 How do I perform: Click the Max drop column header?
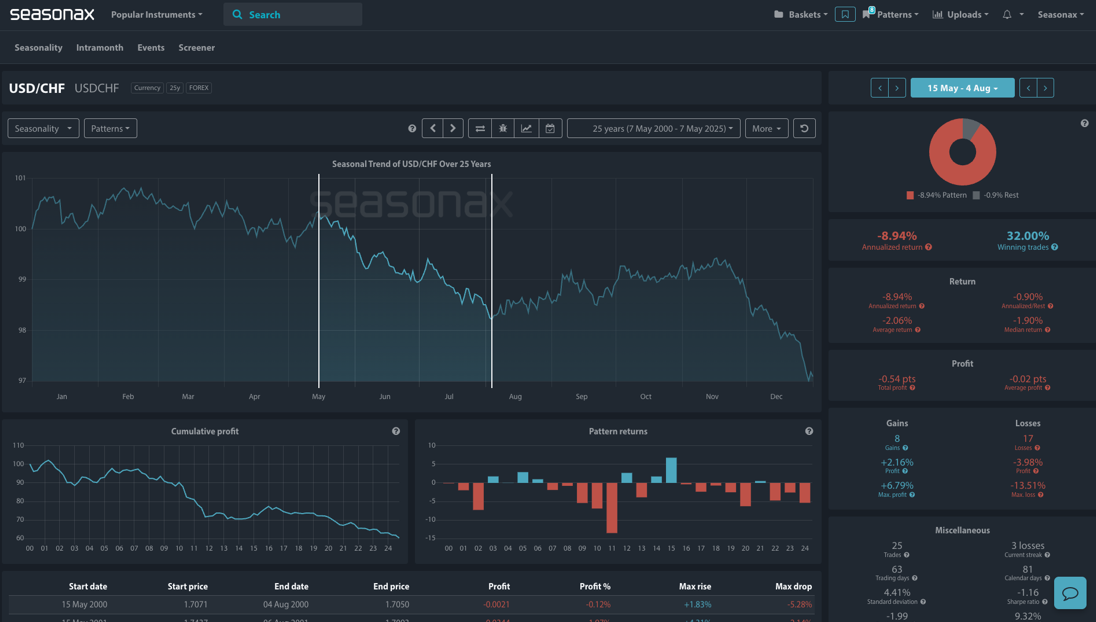[793, 586]
